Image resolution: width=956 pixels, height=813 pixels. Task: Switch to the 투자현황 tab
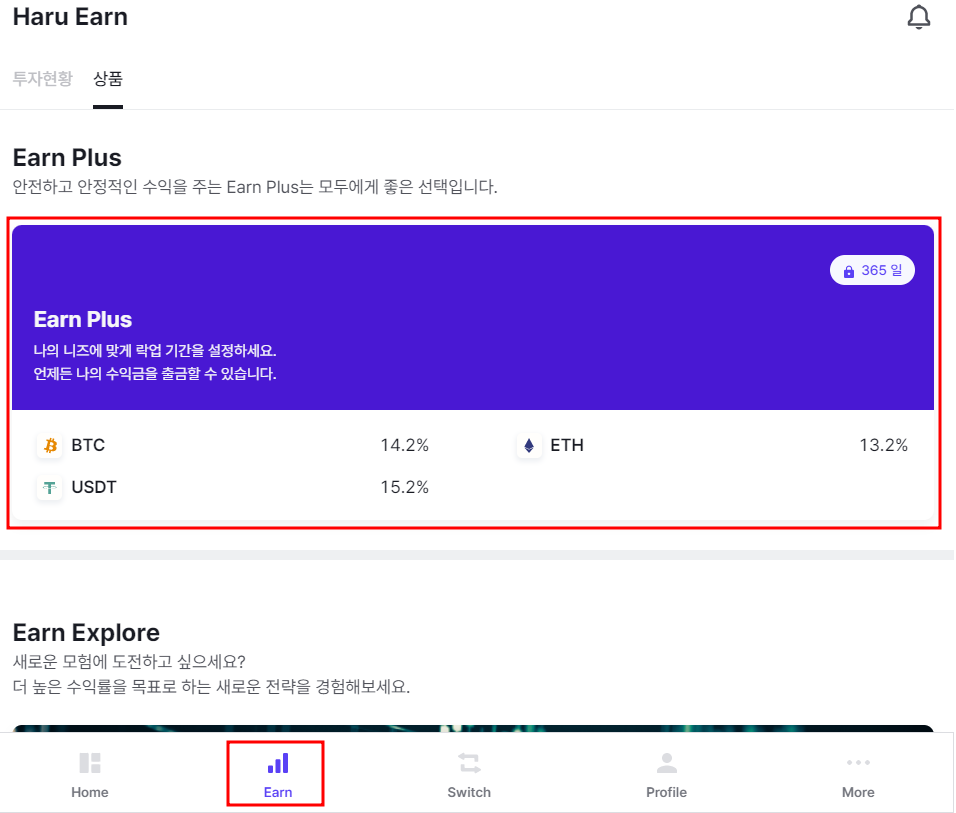tap(43, 79)
